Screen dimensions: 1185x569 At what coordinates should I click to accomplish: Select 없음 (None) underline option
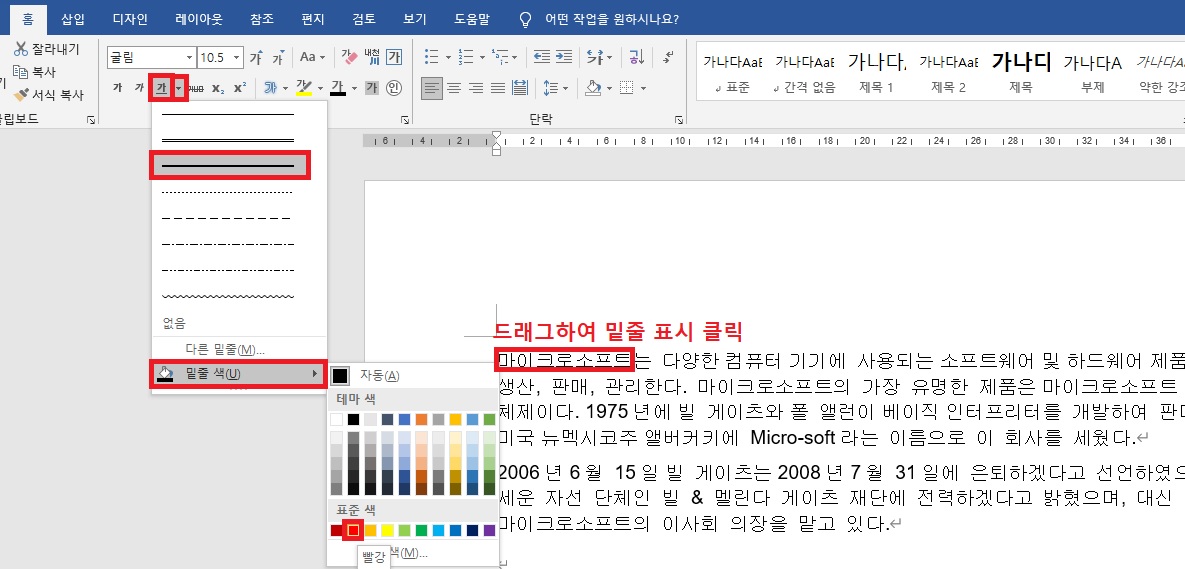[x=175, y=323]
